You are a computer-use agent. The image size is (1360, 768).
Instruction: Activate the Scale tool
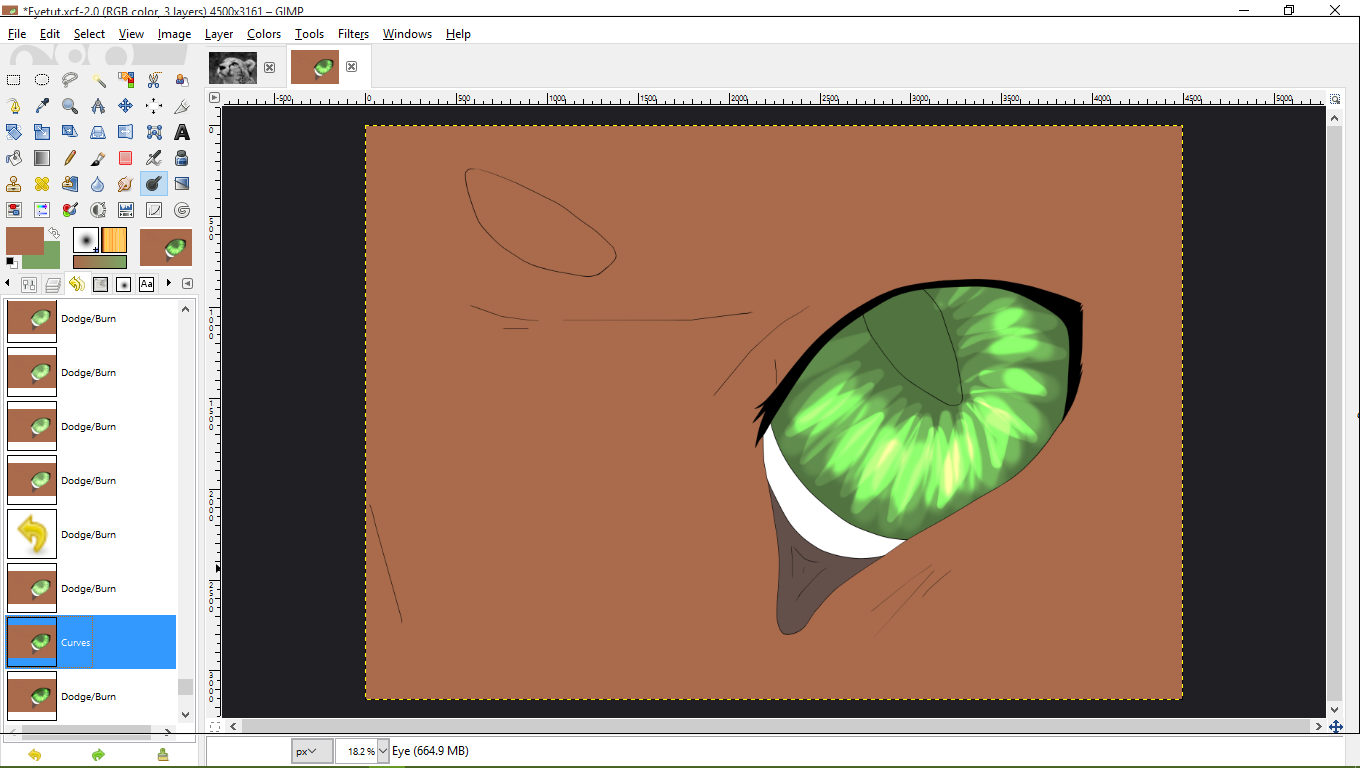42,132
